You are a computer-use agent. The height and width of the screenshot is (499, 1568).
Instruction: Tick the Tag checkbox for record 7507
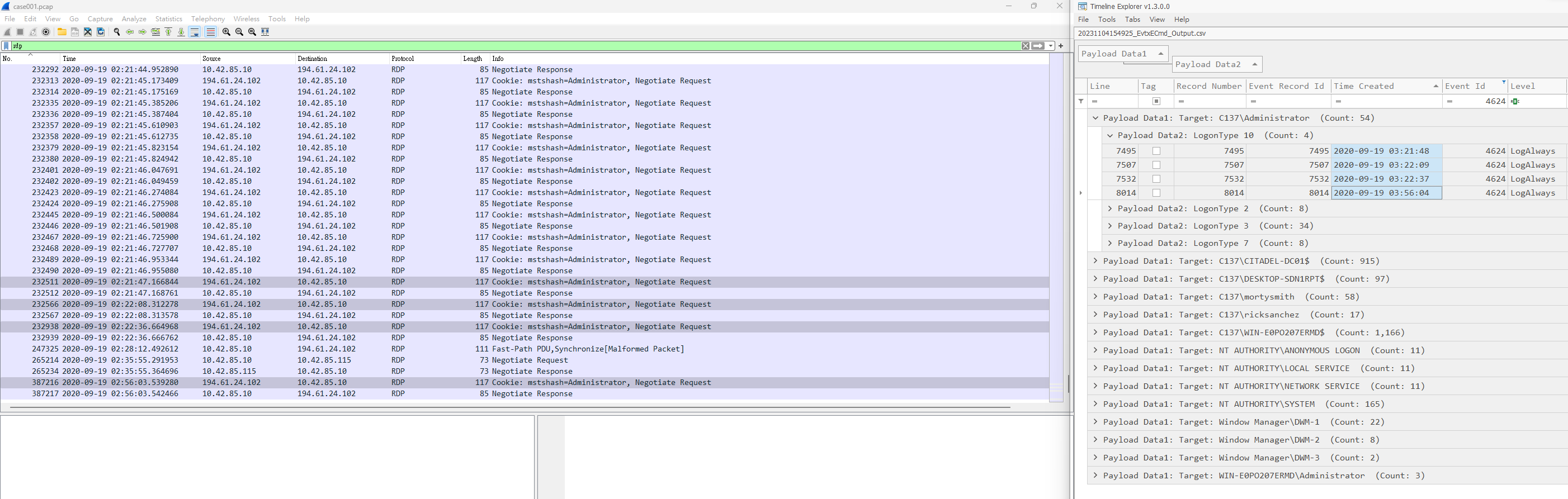[1156, 165]
